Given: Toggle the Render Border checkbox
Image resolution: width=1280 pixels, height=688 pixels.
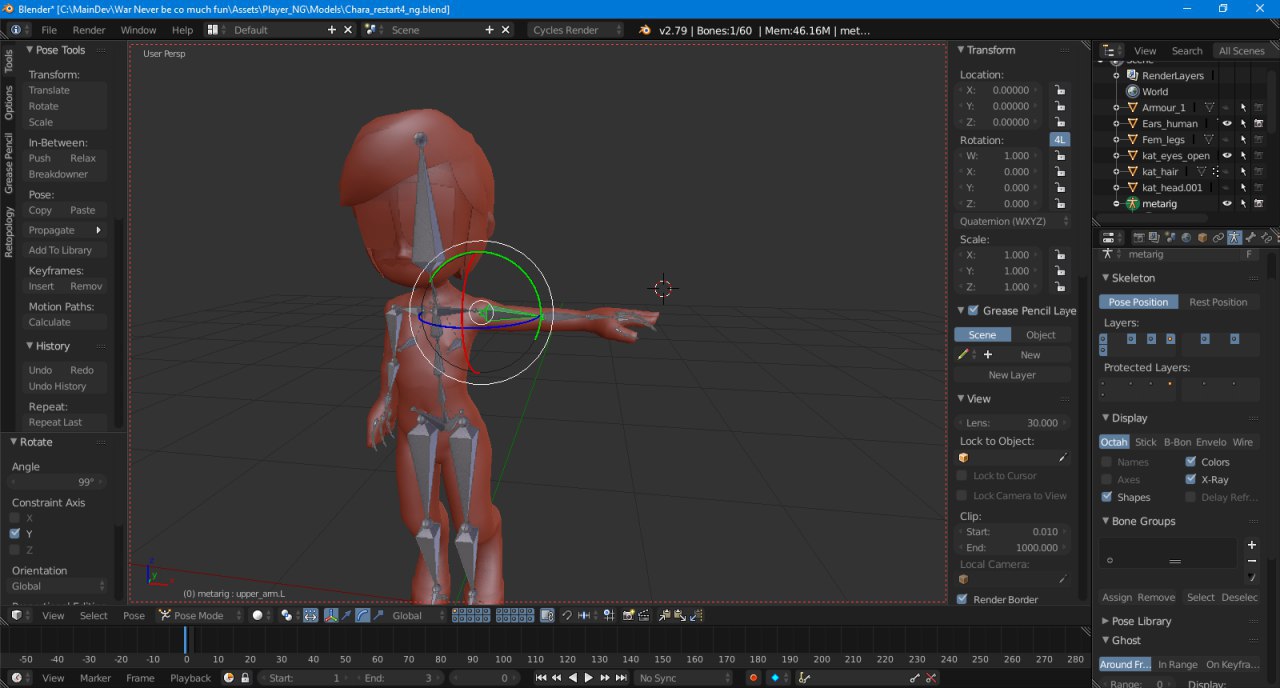Looking at the screenshot, I should [962, 600].
